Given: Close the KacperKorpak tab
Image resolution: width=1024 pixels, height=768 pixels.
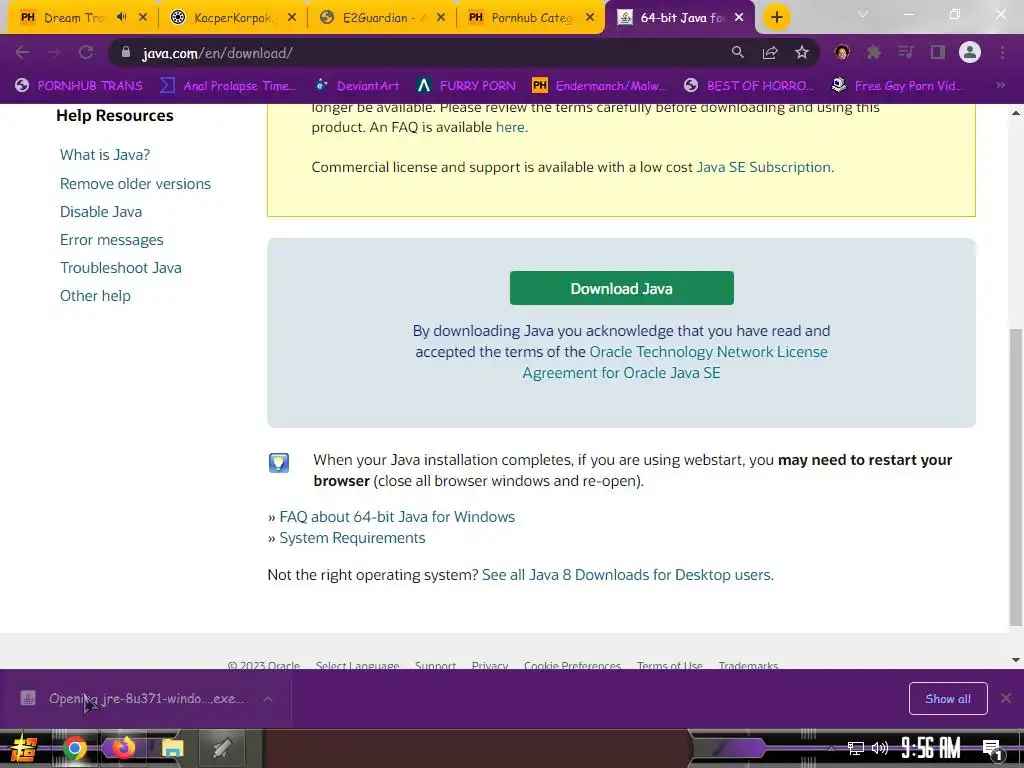Looking at the screenshot, I should coord(292,18).
